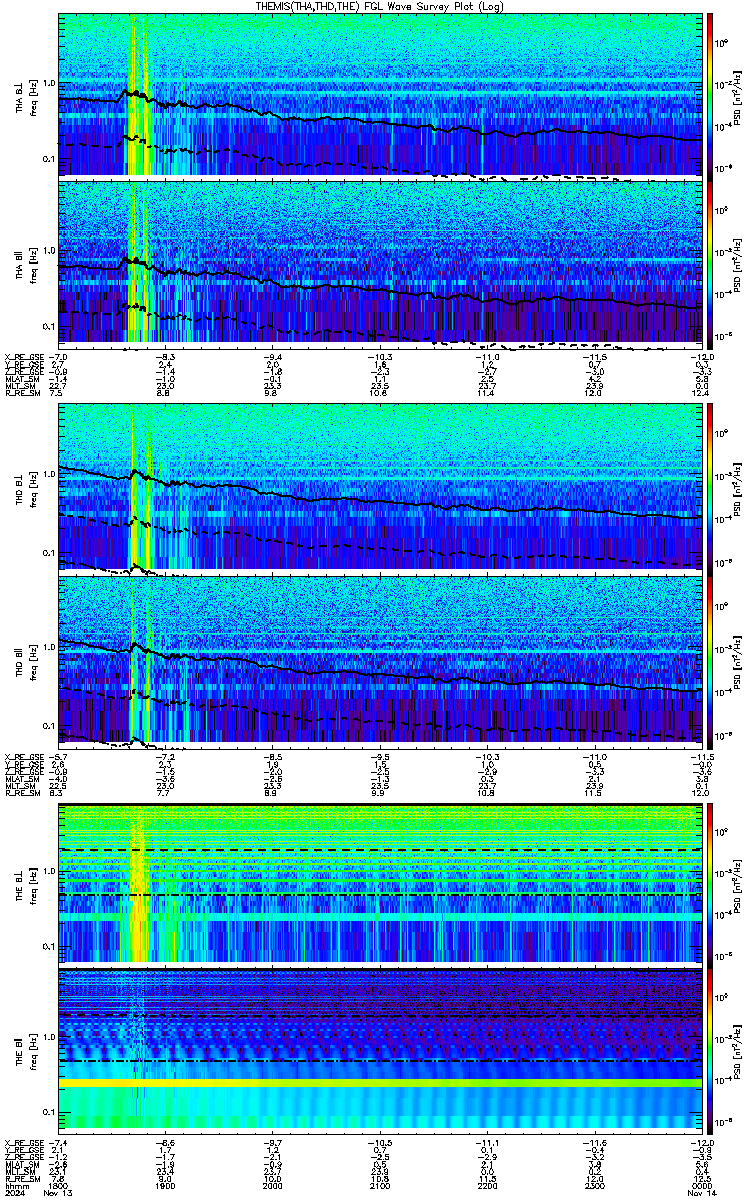750x1200 pixels.
Task: Click 'R_RE_SM' row label under the THA panels
Action: tap(22, 393)
